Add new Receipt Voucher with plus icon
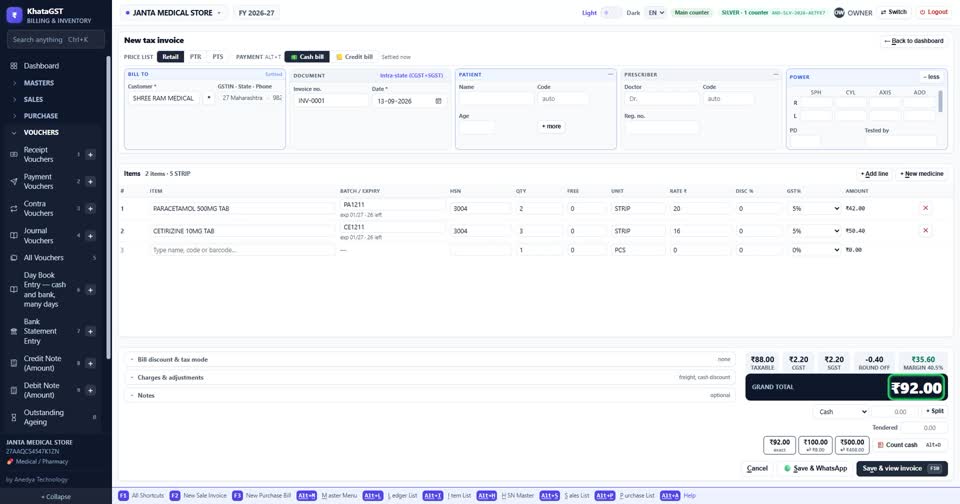This screenshot has width=960, height=504. 90,155
